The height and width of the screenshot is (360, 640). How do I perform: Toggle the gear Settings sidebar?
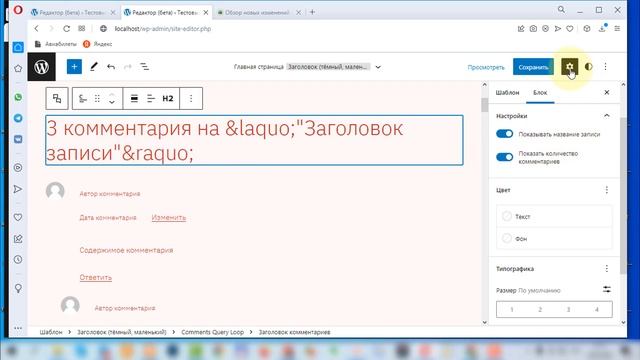point(569,67)
